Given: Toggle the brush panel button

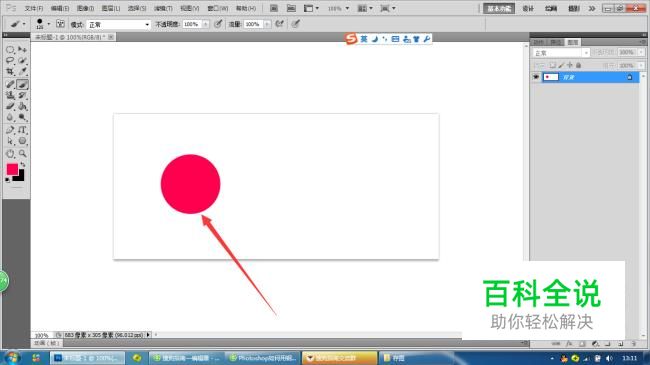Looking at the screenshot, I should 60,24.
